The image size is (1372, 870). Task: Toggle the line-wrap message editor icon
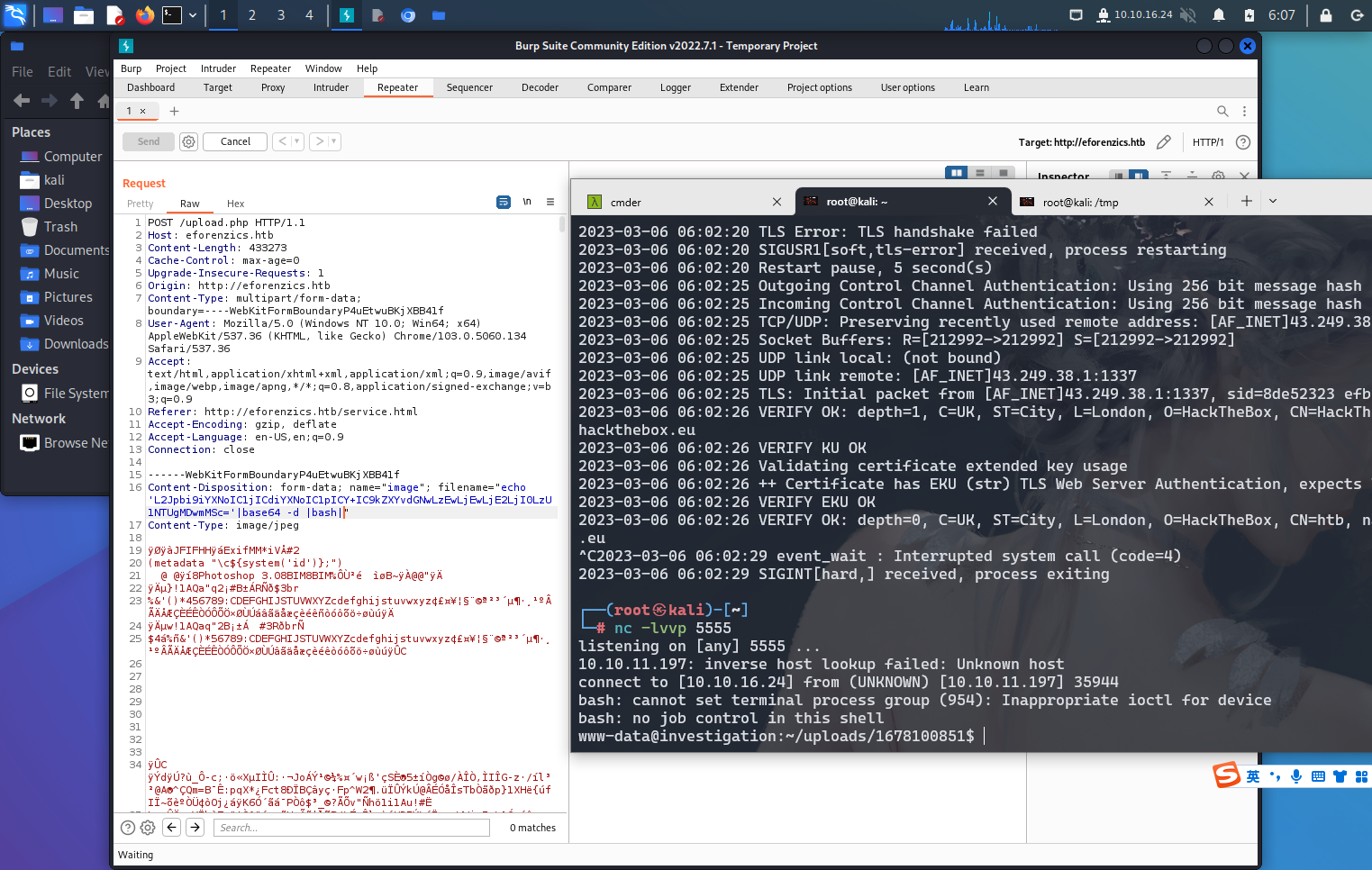[504, 202]
